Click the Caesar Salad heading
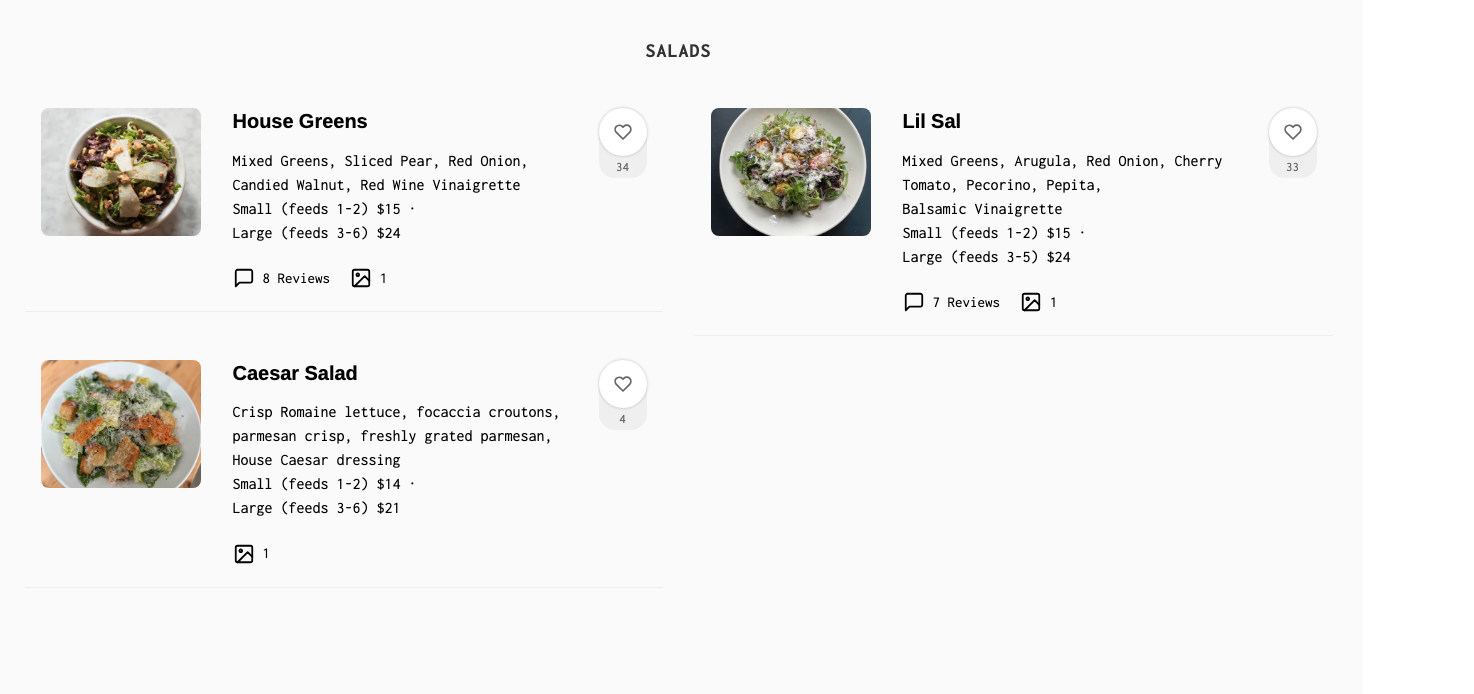1474x694 pixels. (295, 373)
